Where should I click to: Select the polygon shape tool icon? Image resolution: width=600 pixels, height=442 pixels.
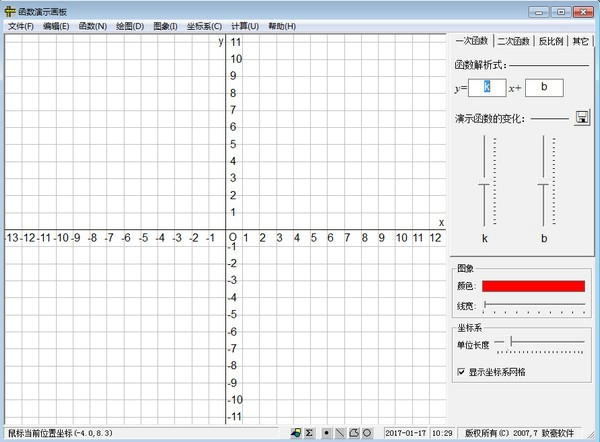click(354, 433)
